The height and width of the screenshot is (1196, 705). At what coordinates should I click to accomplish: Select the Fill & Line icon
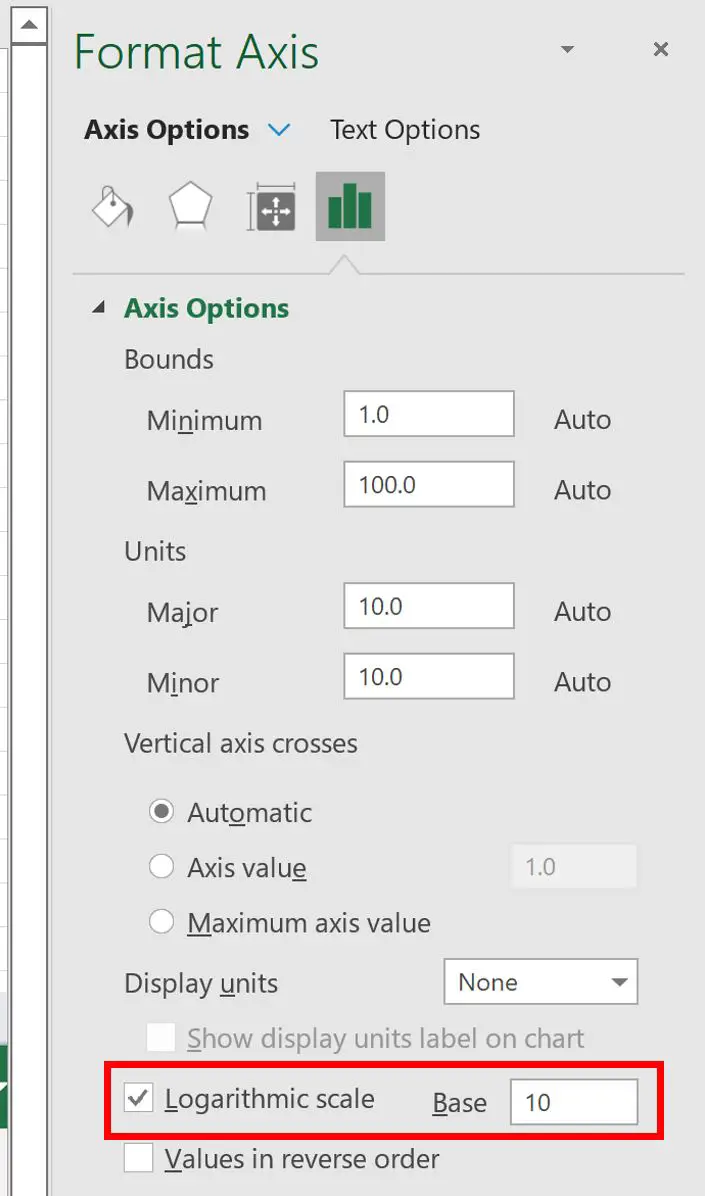click(111, 206)
